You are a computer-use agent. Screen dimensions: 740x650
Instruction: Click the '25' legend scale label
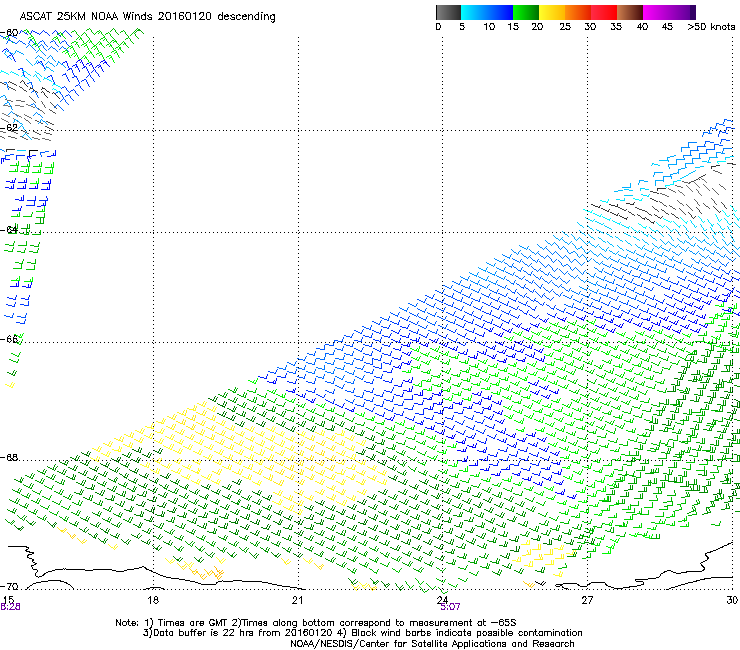pyautogui.click(x=565, y=27)
